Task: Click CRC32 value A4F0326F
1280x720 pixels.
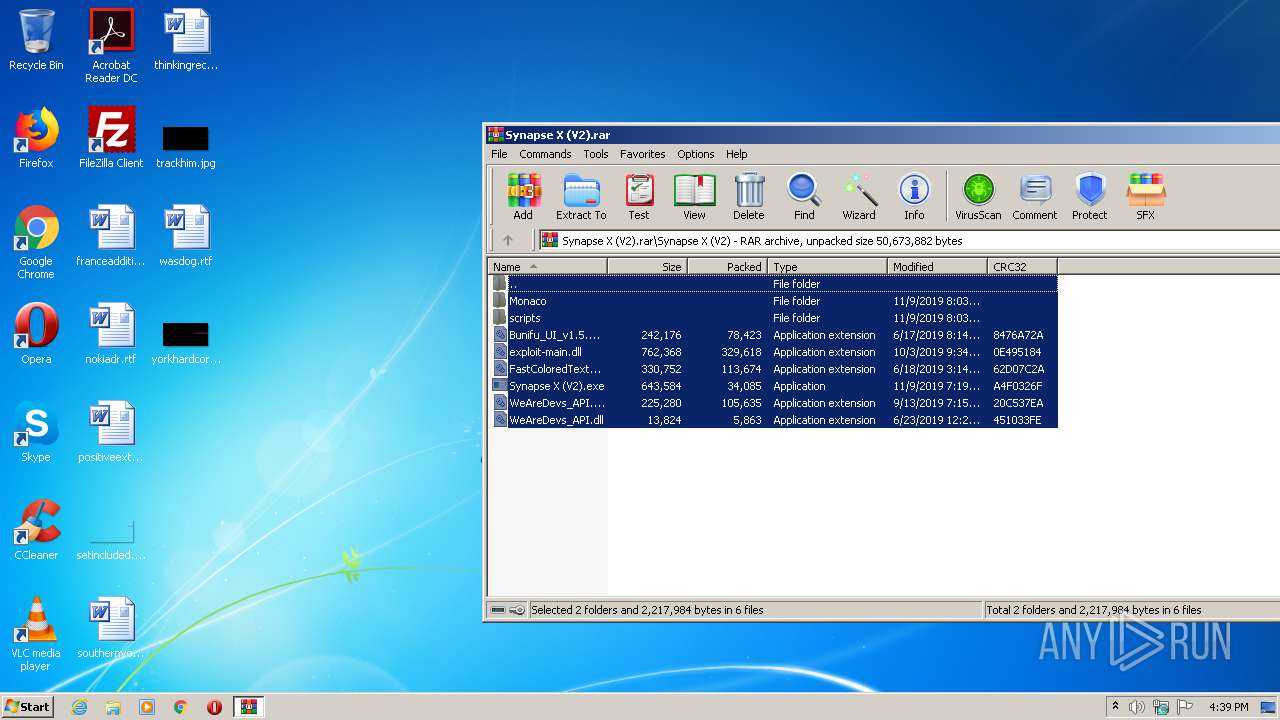Action: coord(1018,386)
